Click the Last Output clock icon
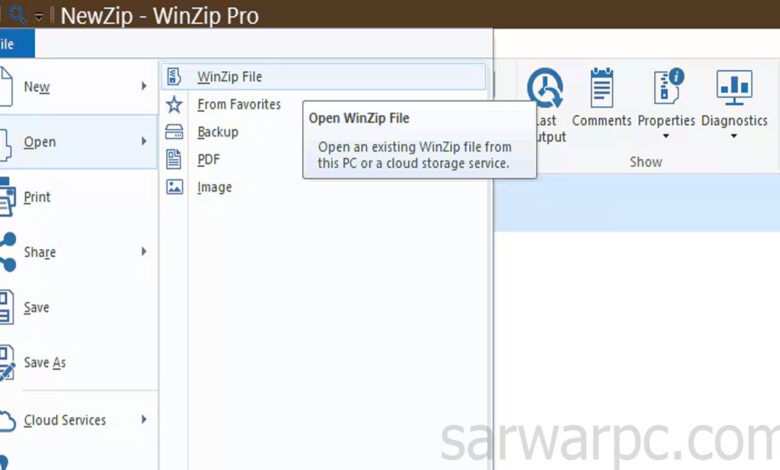 [x=545, y=89]
